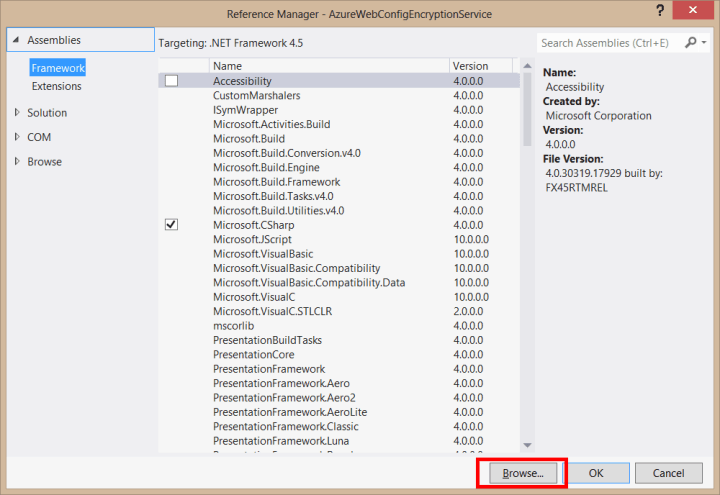Uncheck the Microsoft.CSharp checkbox
Image resolution: width=720 pixels, height=495 pixels.
coord(171,225)
